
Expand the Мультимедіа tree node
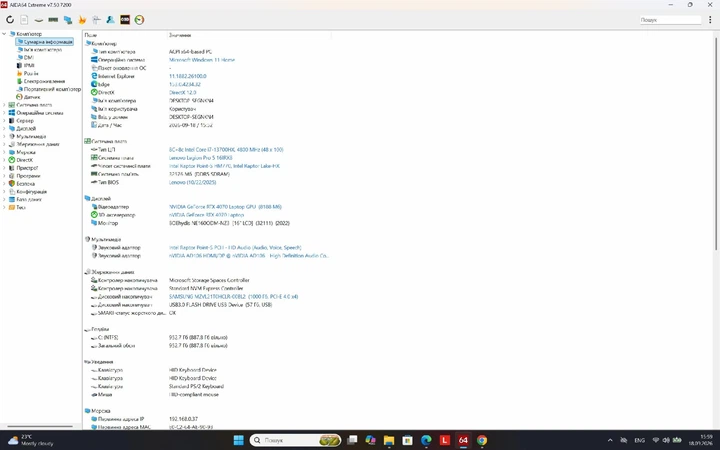4,136
